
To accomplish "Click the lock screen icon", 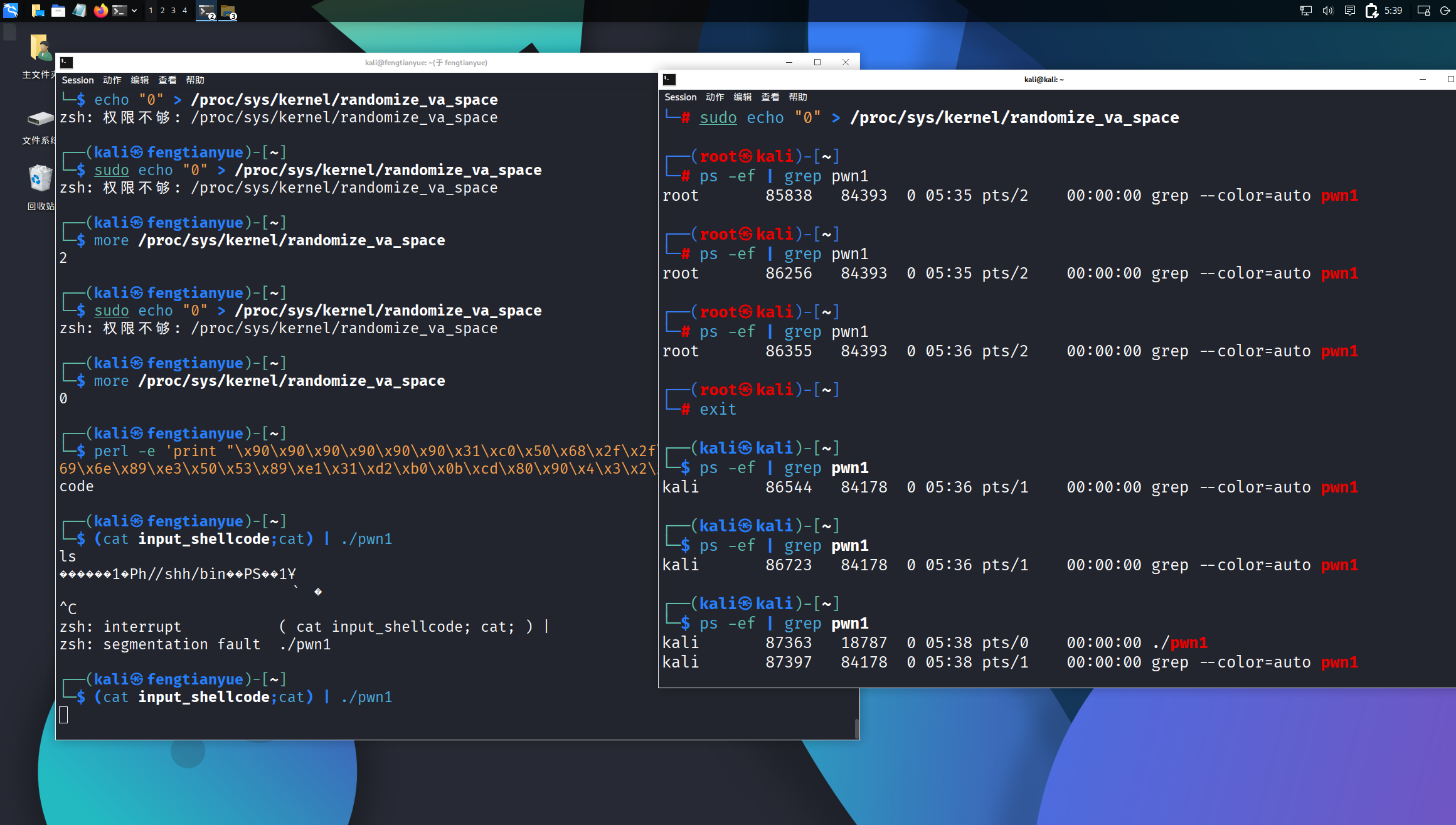I will (x=1423, y=10).
